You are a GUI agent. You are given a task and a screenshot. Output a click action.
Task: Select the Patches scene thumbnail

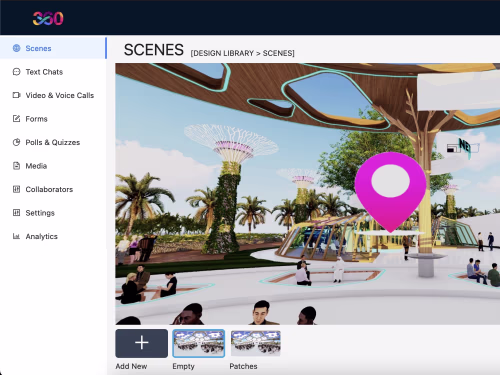coord(256,343)
